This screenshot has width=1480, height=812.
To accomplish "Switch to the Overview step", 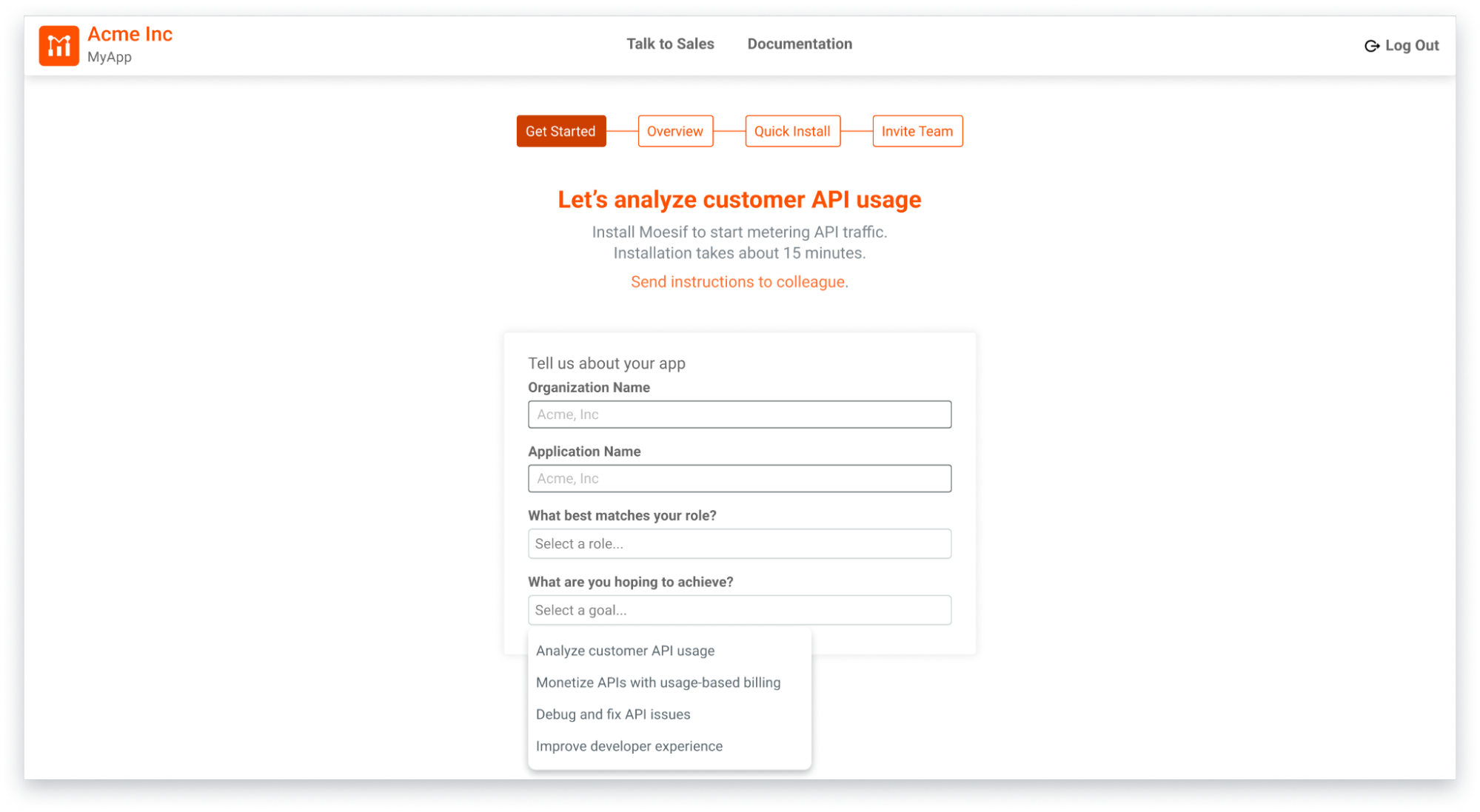I will pyautogui.click(x=674, y=131).
